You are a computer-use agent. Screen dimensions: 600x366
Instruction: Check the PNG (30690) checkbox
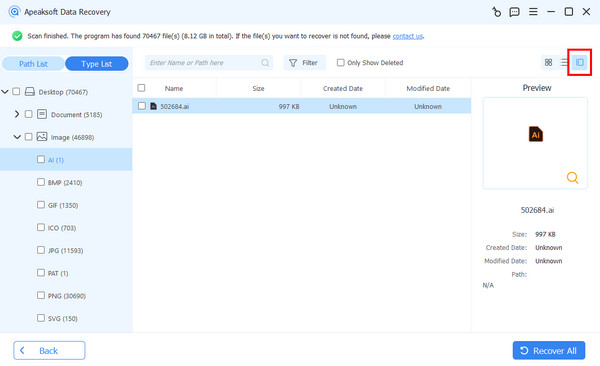[x=41, y=295]
